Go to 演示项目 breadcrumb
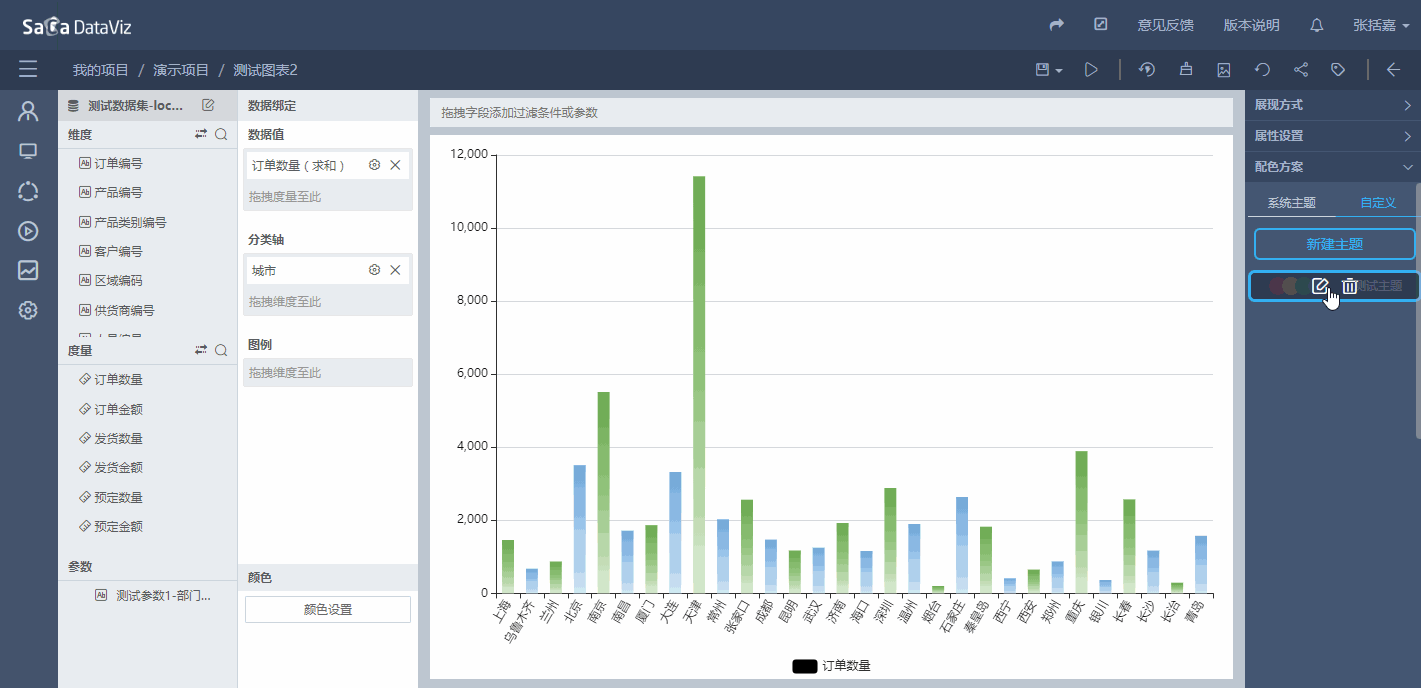Viewport: 1421px width, 688px height. [x=181, y=70]
